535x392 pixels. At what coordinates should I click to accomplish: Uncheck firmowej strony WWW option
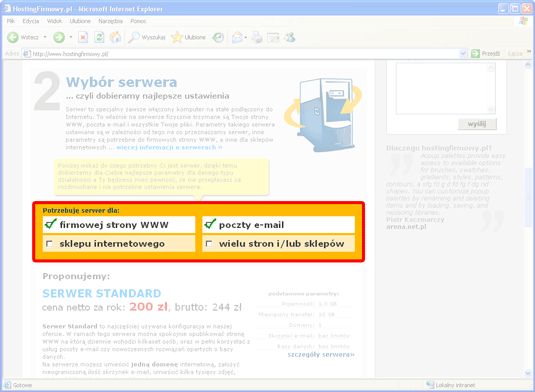click(x=50, y=224)
